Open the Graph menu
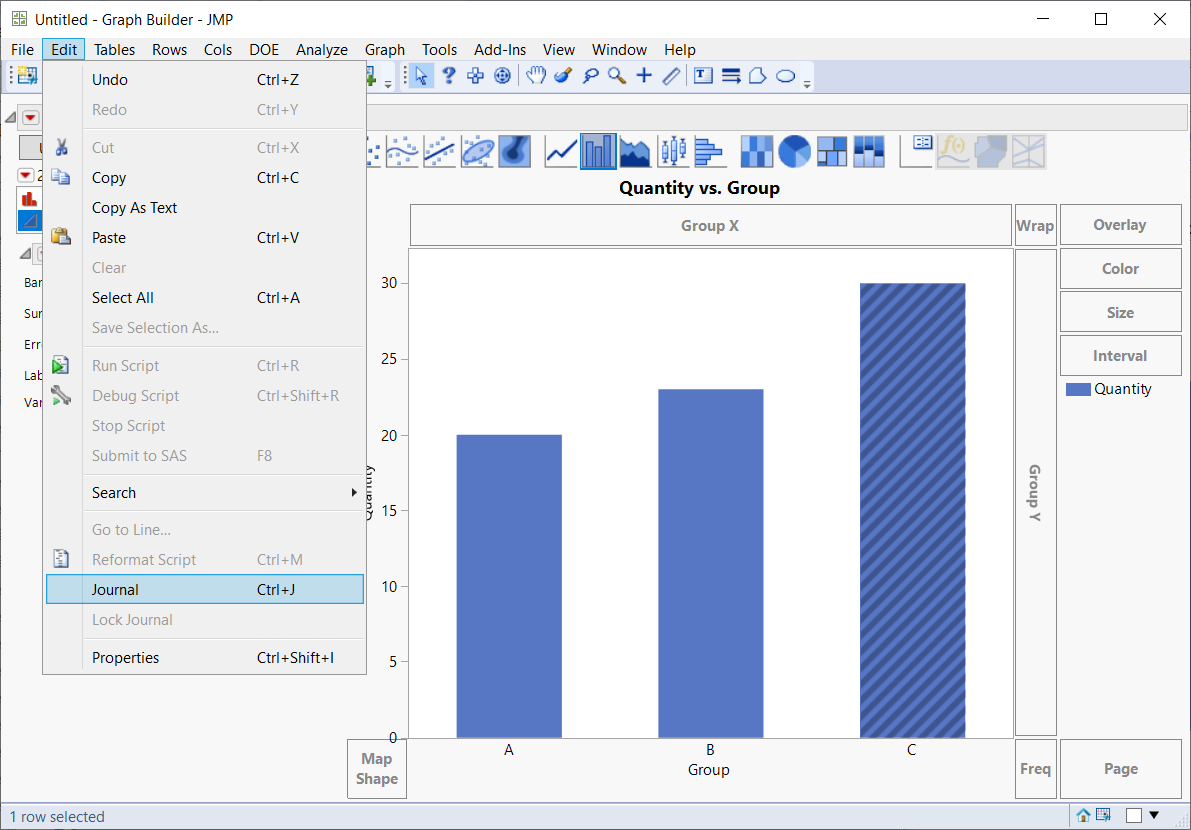Viewport: 1191px width, 830px height. [x=384, y=49]
